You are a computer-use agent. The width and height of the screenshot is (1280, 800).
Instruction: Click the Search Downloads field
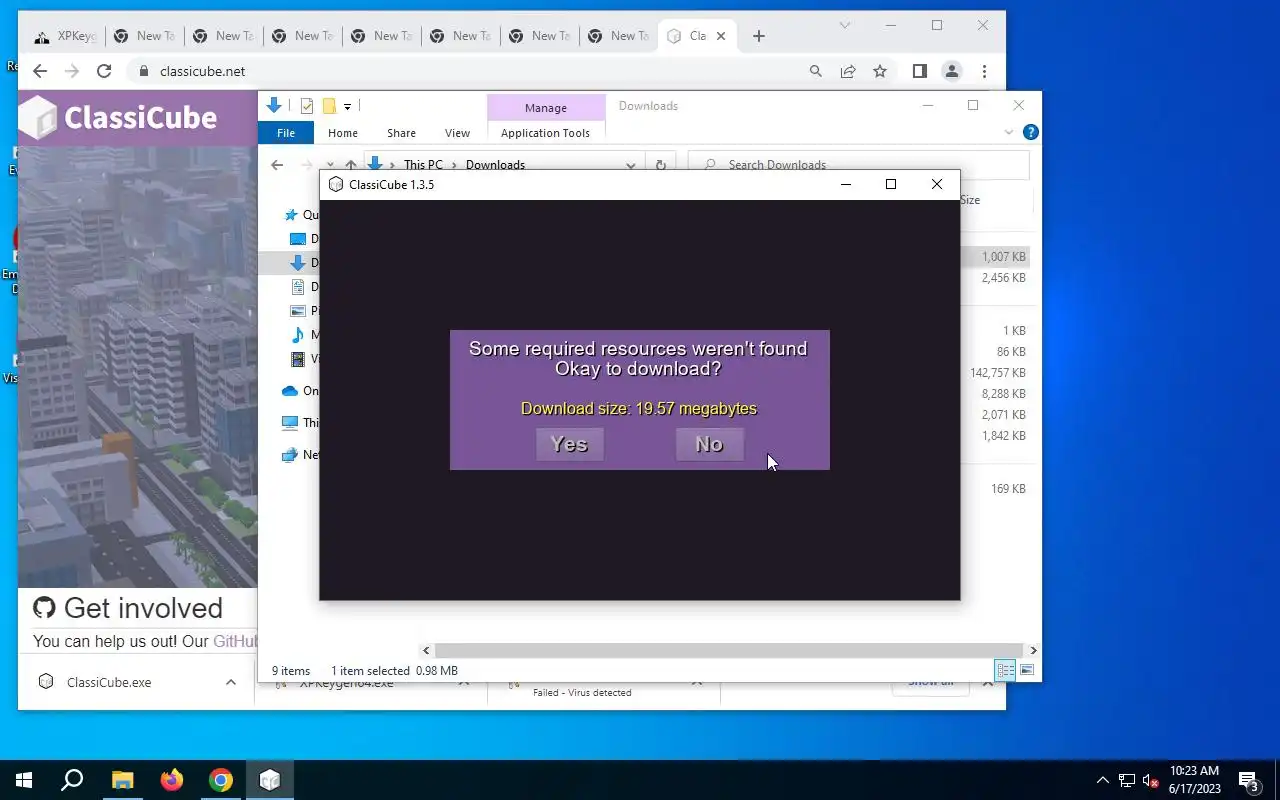(859, 164)
